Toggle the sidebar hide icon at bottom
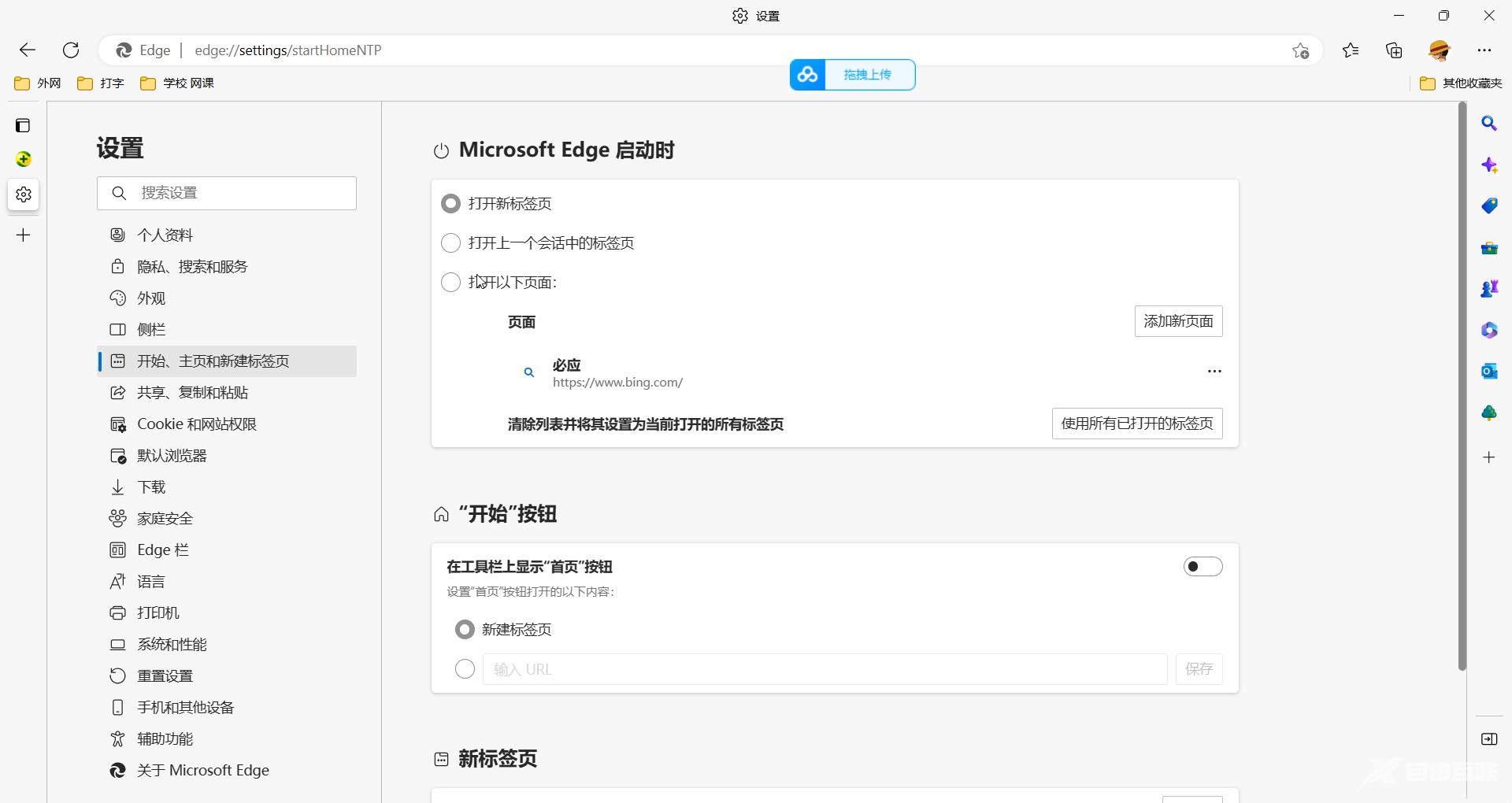Image resolution: width=1512 pixels, height=803 pixels. 1489,738
